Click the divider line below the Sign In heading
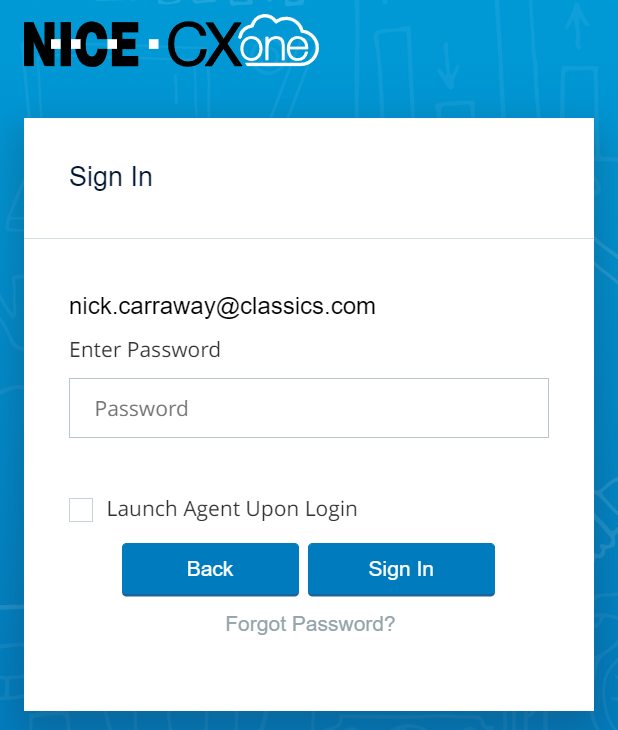This screenshot has height=730, width=618. (309, 238)
